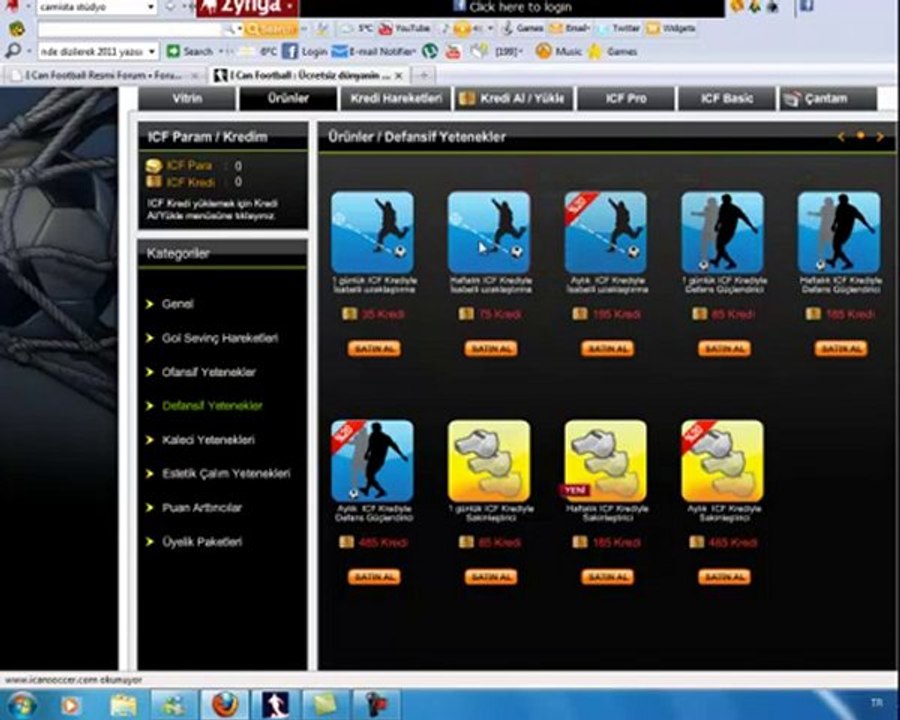Select the Ofansif Yetenekler category
Image resolution: width=900 pixels, height=720 pixels.
(x=208, y=372)
